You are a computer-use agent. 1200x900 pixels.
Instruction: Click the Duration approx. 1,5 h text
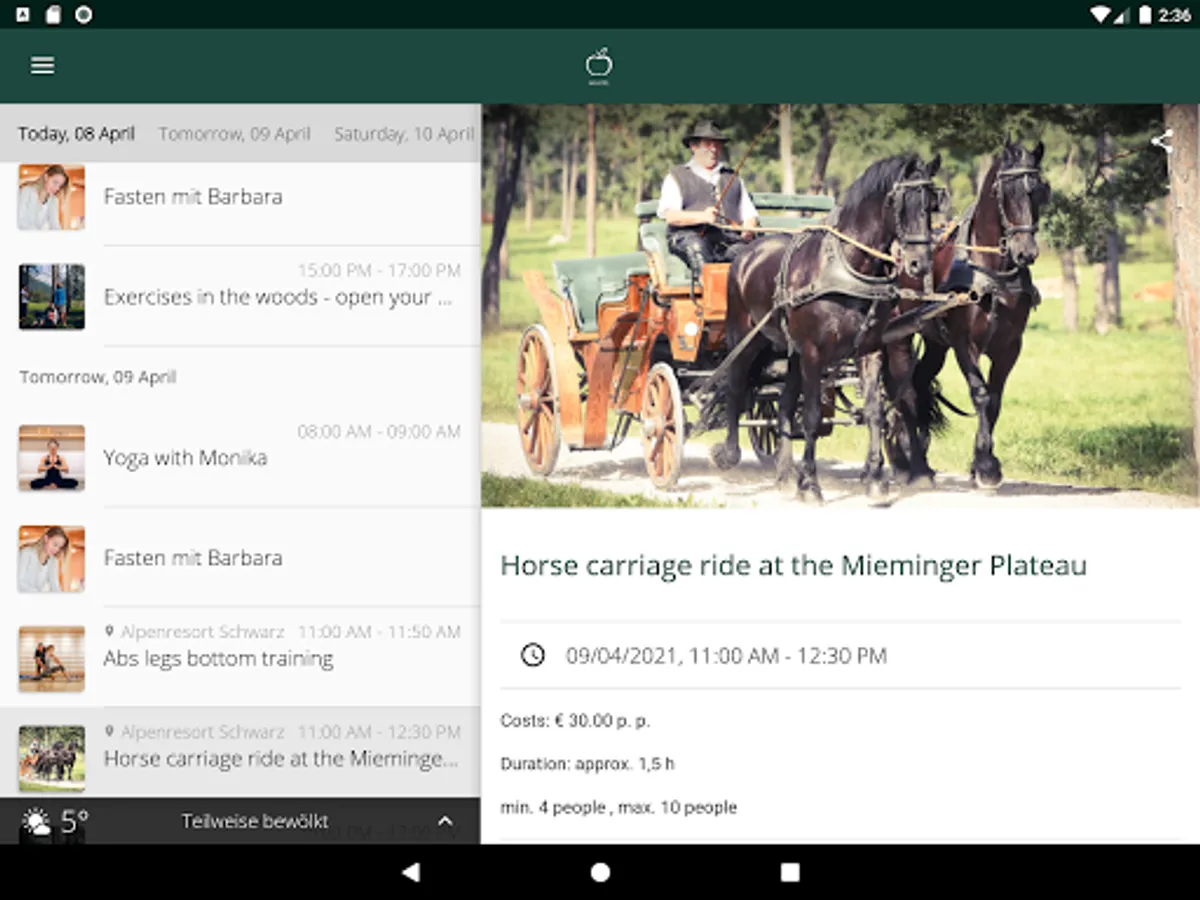click(x=587, y=764)
